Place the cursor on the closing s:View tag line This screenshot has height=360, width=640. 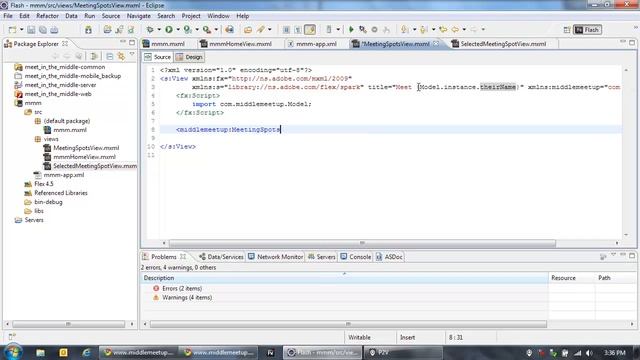(x=178, y=147)
